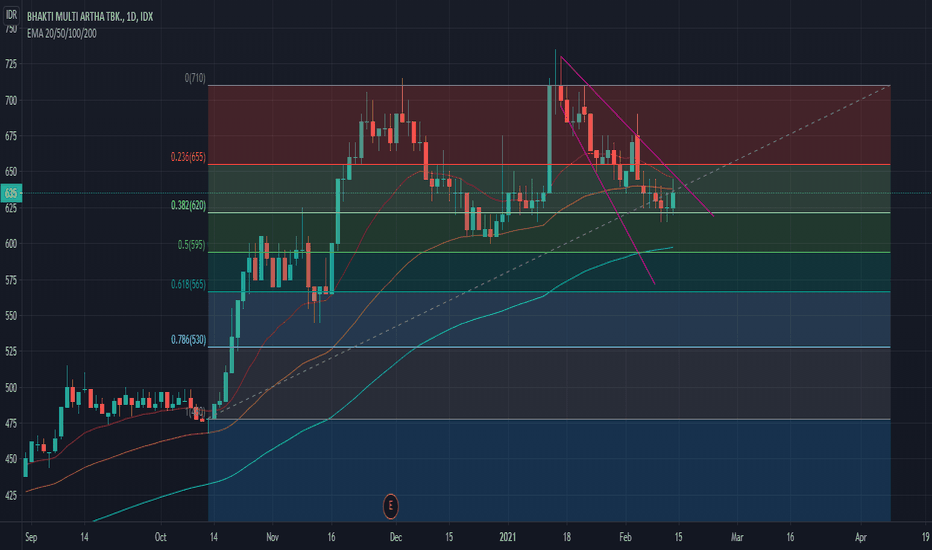932x550 pixels.
Task: Click the Apr date axis label
Action: point(861,538)
